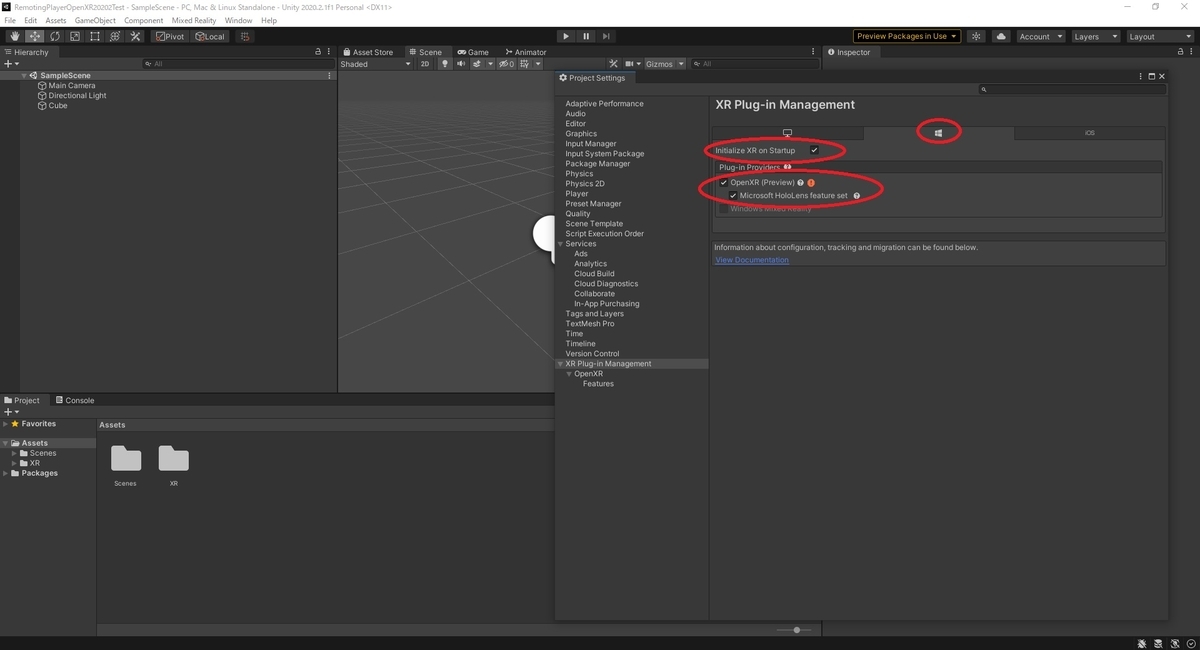This screenshot has height=650, width=1200.
Task: Open custom editor tools icon
Action: point(135,36)
